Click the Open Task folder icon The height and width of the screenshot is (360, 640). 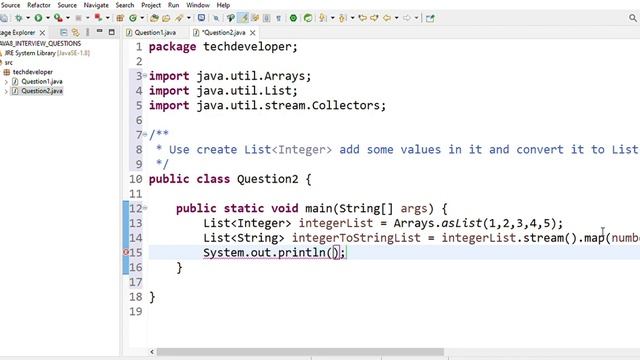[166, 18]
